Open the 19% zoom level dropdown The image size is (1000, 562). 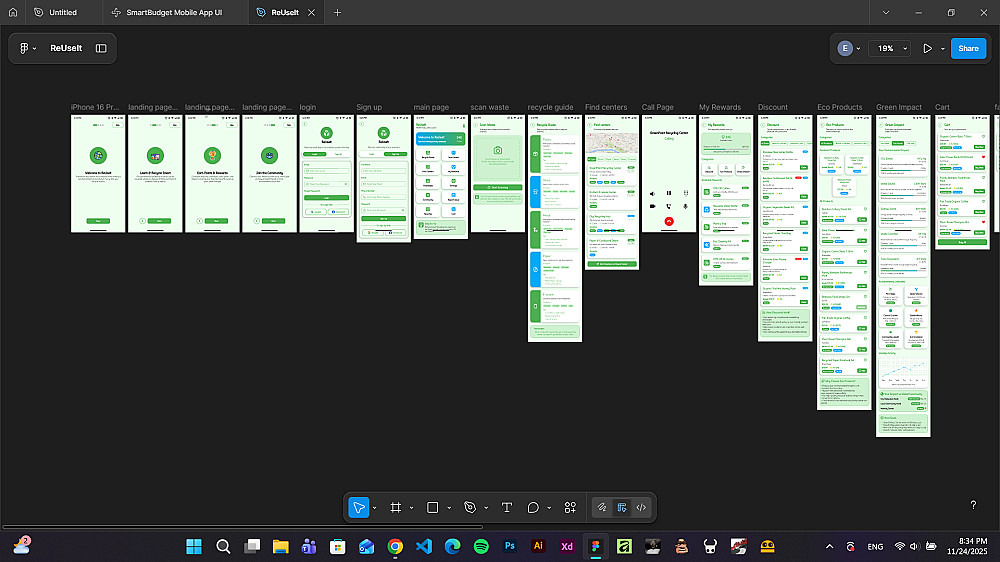click(x=892, y=48)
